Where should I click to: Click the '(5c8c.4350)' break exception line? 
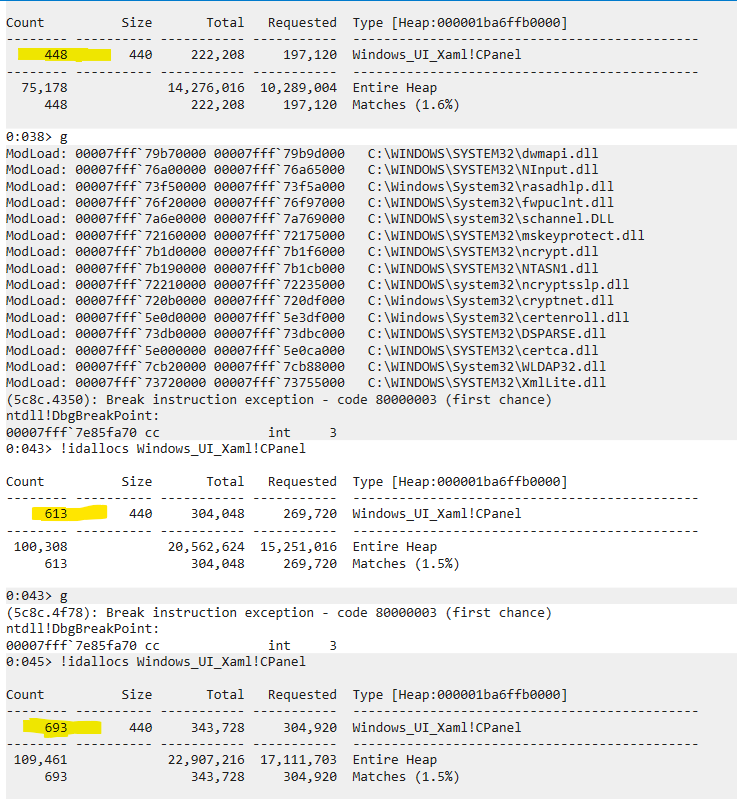[x=279, y=400]
